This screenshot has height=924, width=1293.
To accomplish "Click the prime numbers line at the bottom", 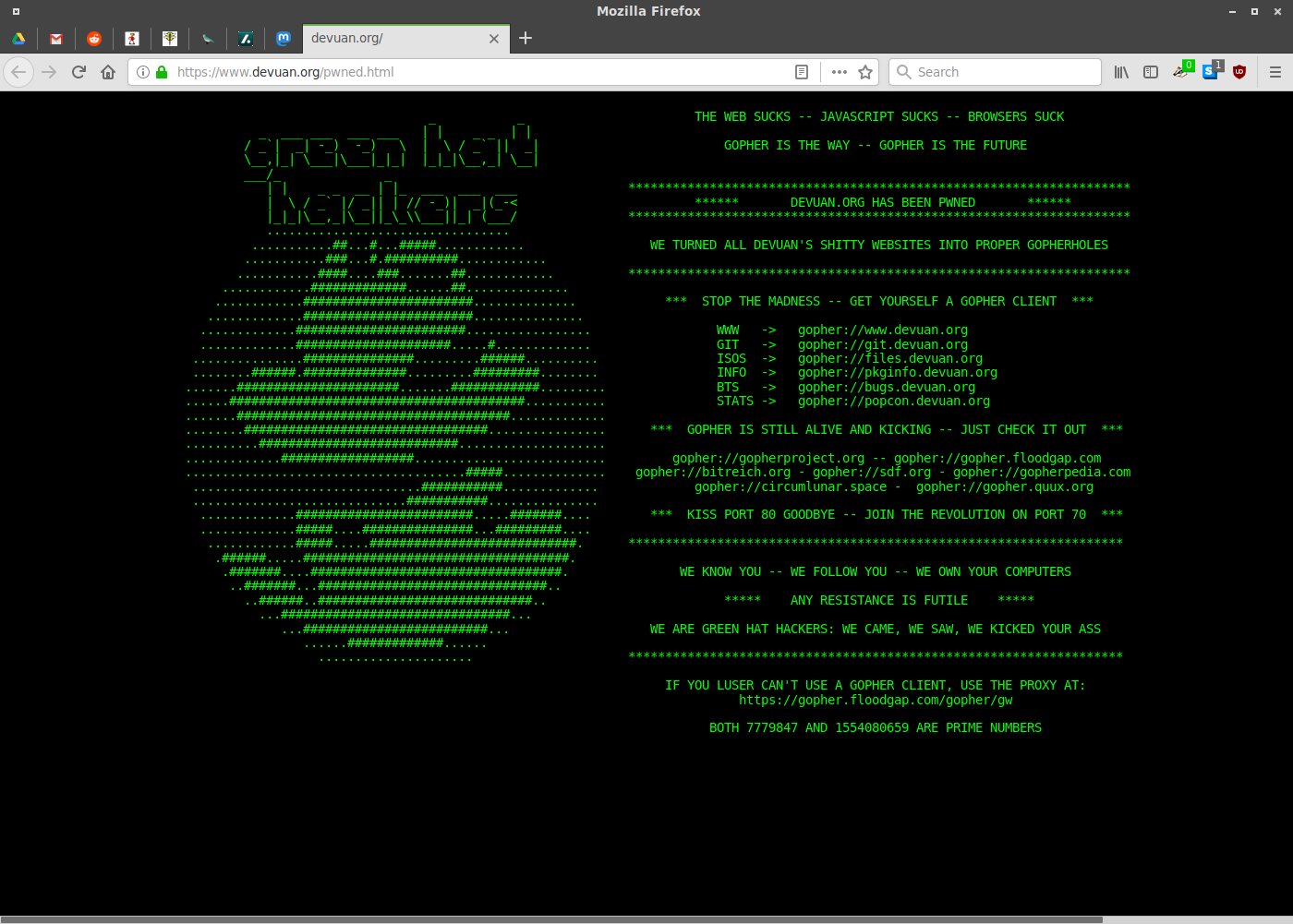I will click(x=876, y=728).
